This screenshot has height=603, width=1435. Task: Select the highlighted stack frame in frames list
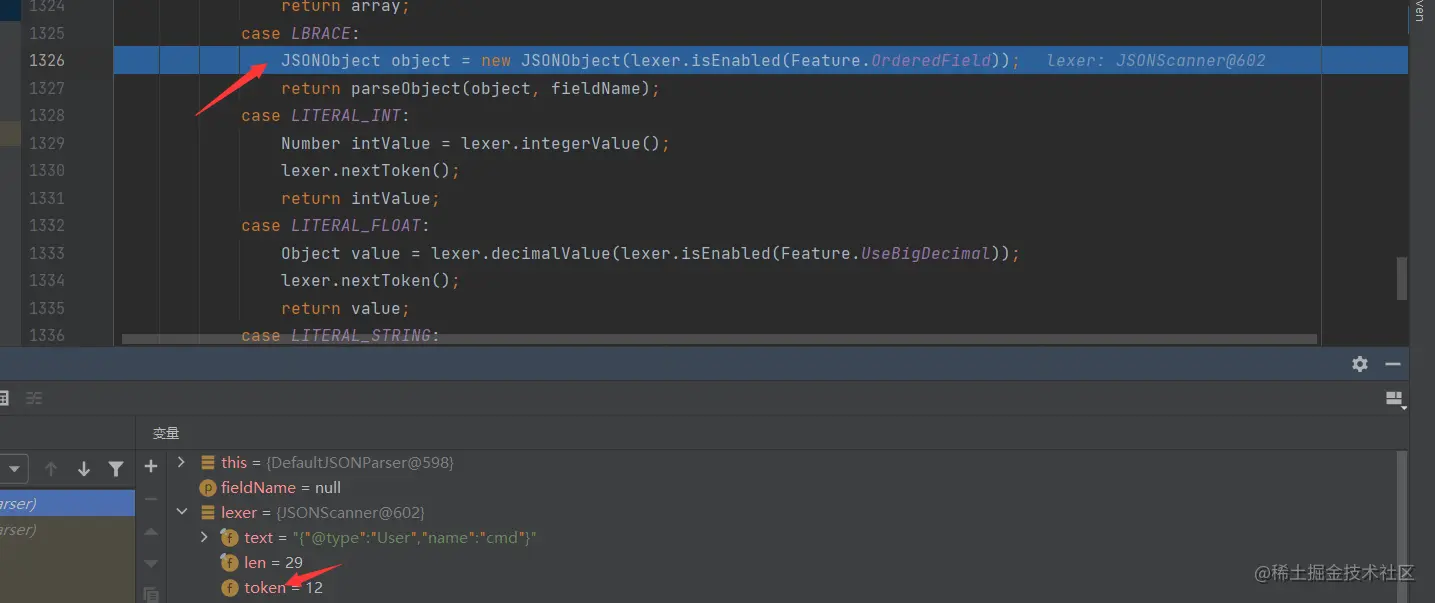click(x=67, y=503)
